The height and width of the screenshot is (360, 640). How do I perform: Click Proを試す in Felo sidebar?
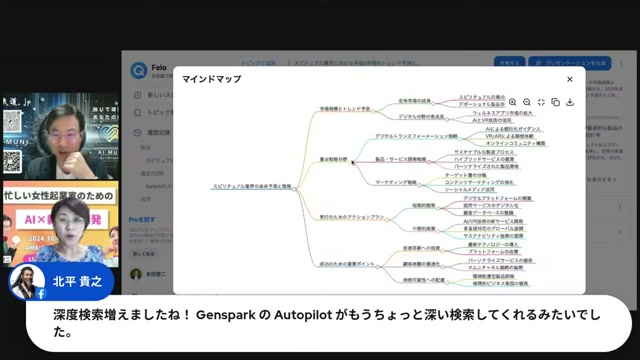pyautogui.click(x=142, y=220)
